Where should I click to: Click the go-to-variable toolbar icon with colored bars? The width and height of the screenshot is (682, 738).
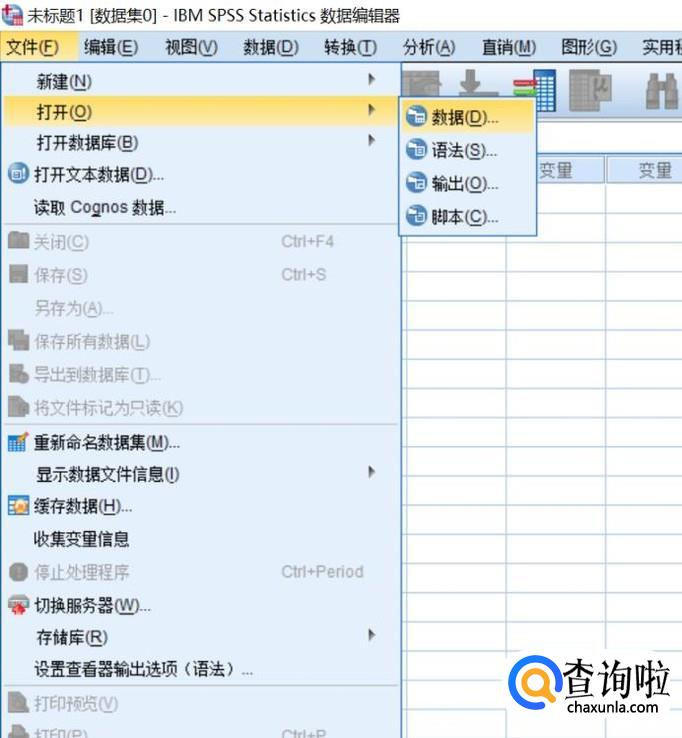pyautogui.click(x=535, y=89)
